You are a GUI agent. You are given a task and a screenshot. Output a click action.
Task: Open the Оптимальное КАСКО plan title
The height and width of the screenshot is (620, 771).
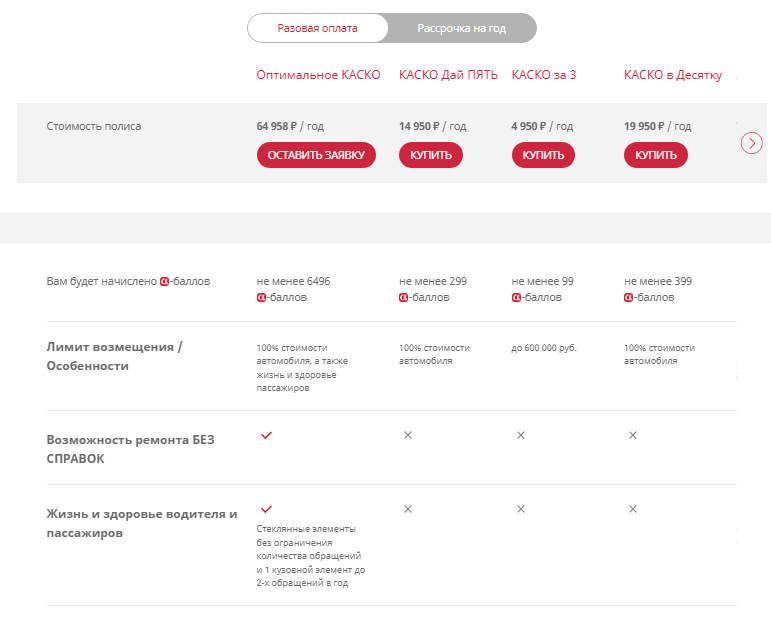318,75
